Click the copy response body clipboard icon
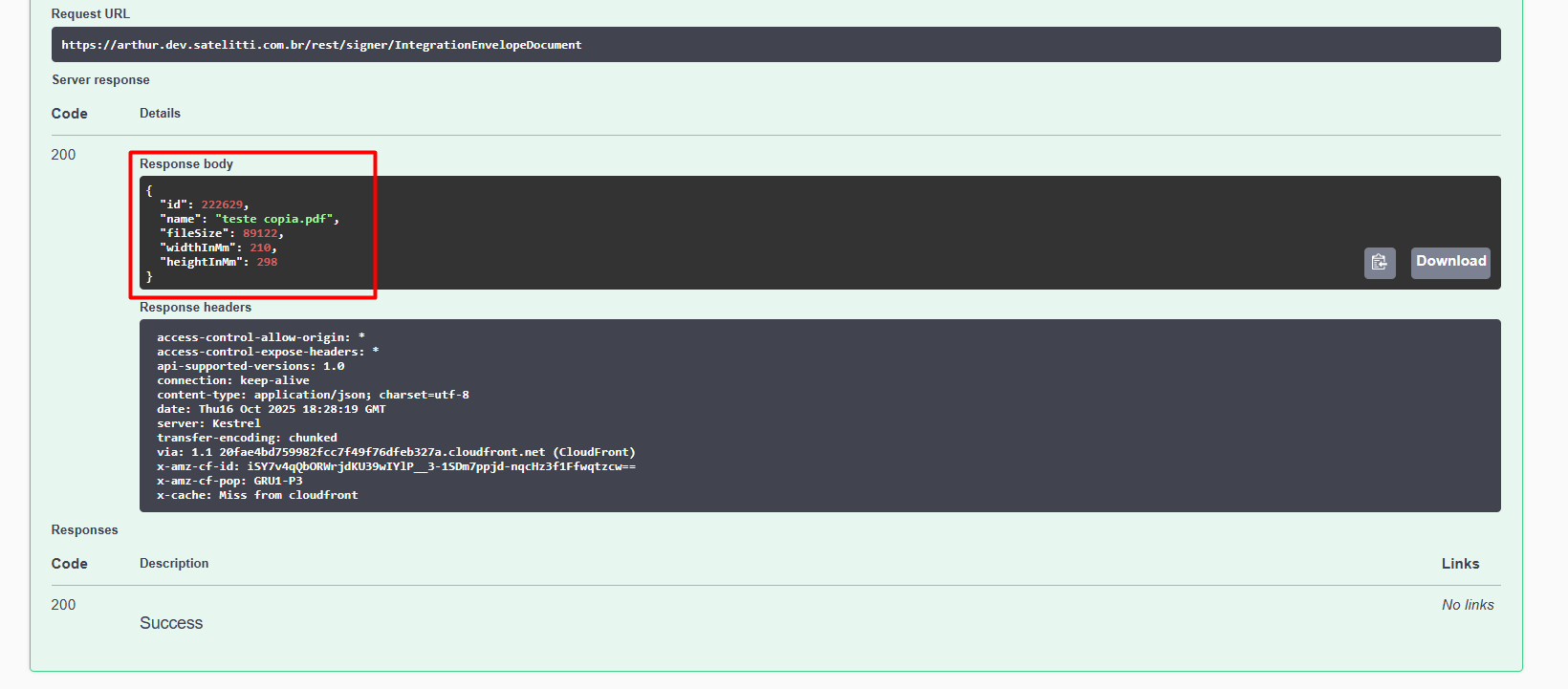The width and height of the screenshot is (1568, 689). (1379, 263)
